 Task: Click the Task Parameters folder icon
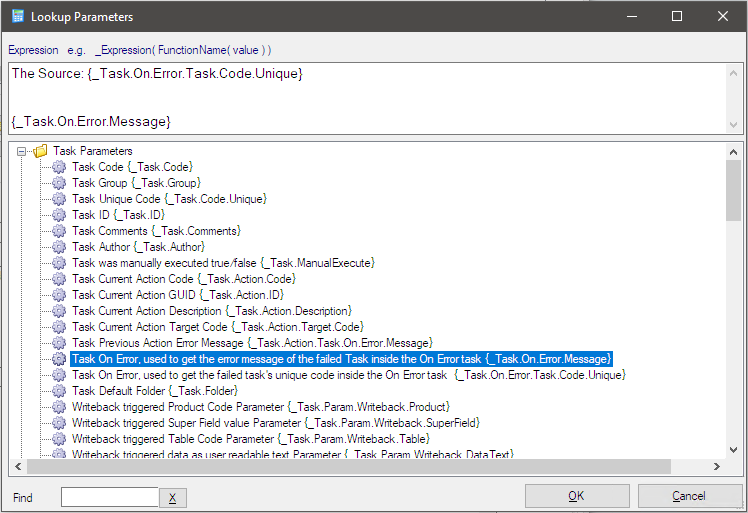[41, 151]
